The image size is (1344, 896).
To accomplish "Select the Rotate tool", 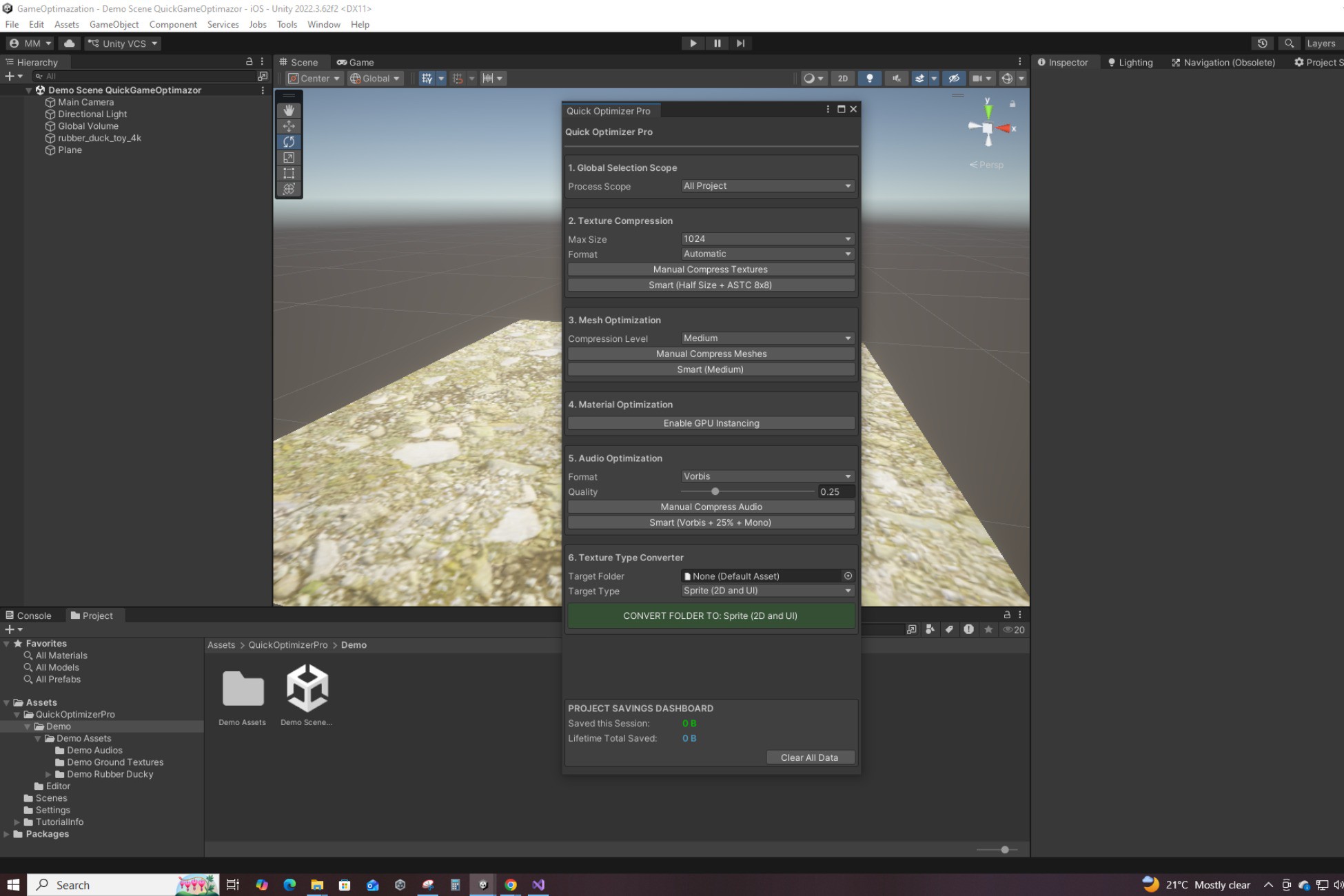I will (289, 142).
